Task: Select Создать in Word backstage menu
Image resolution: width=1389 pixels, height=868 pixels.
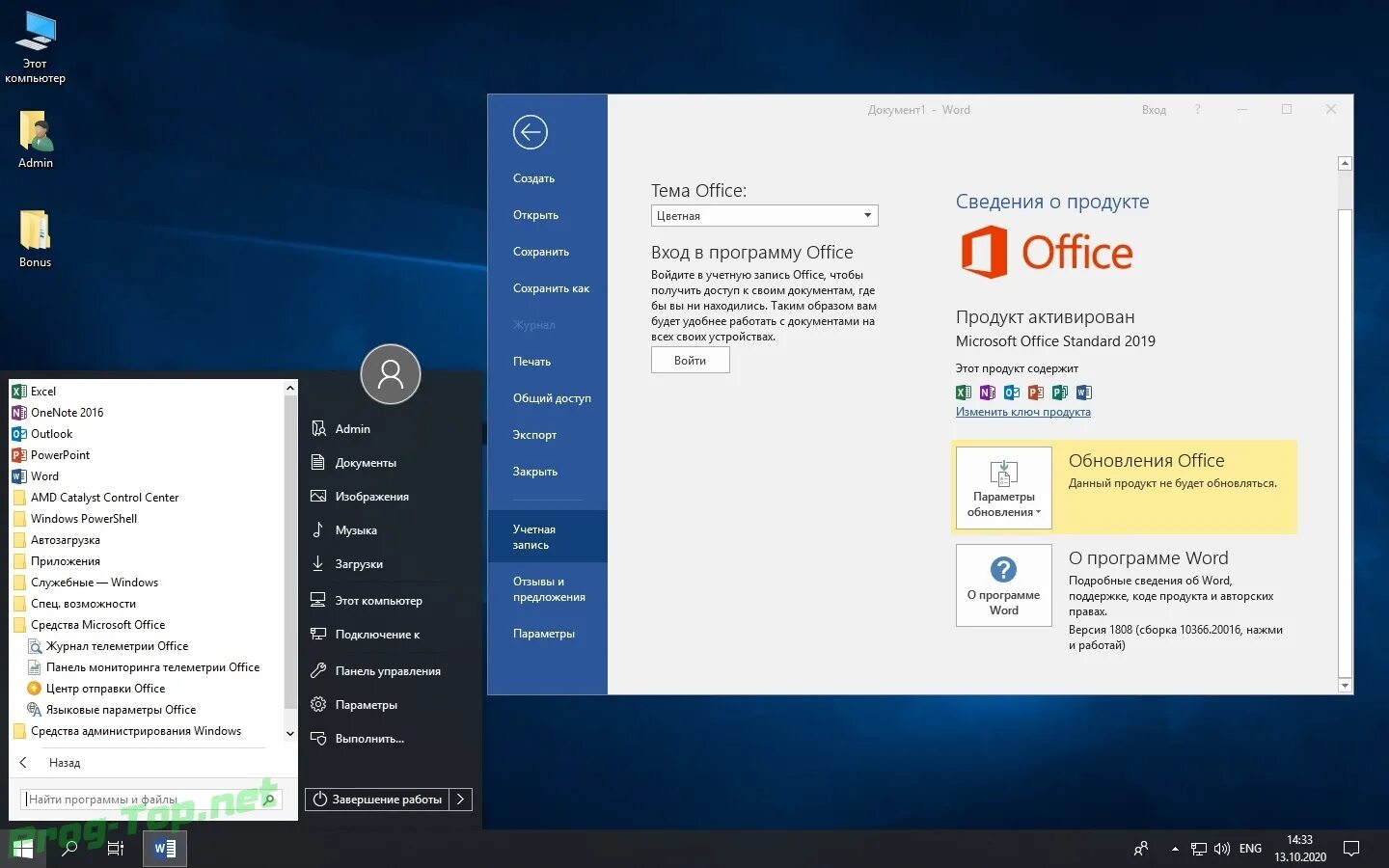Action: click(533, 178)
